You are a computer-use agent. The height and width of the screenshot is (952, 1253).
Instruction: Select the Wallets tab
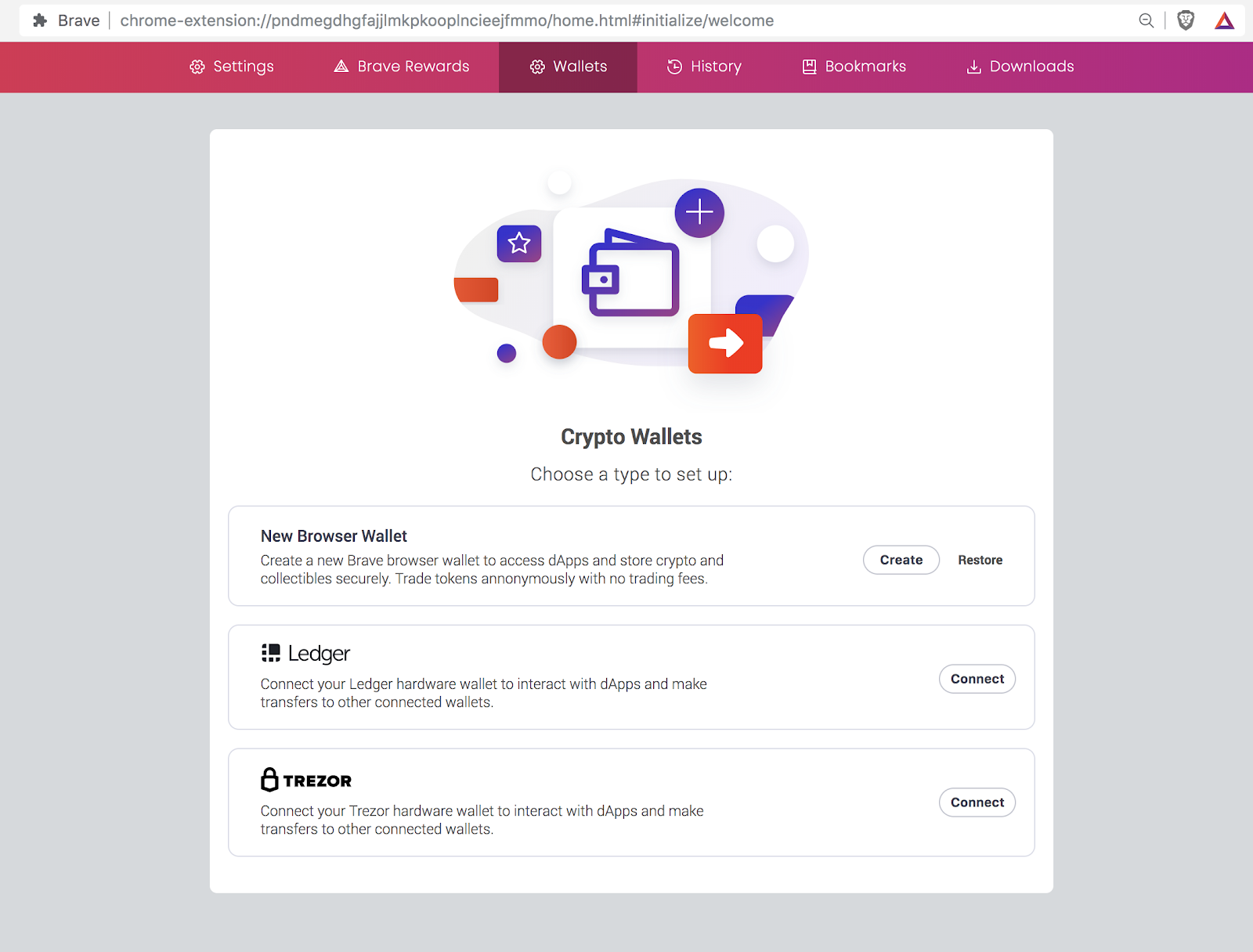(568, 67)
